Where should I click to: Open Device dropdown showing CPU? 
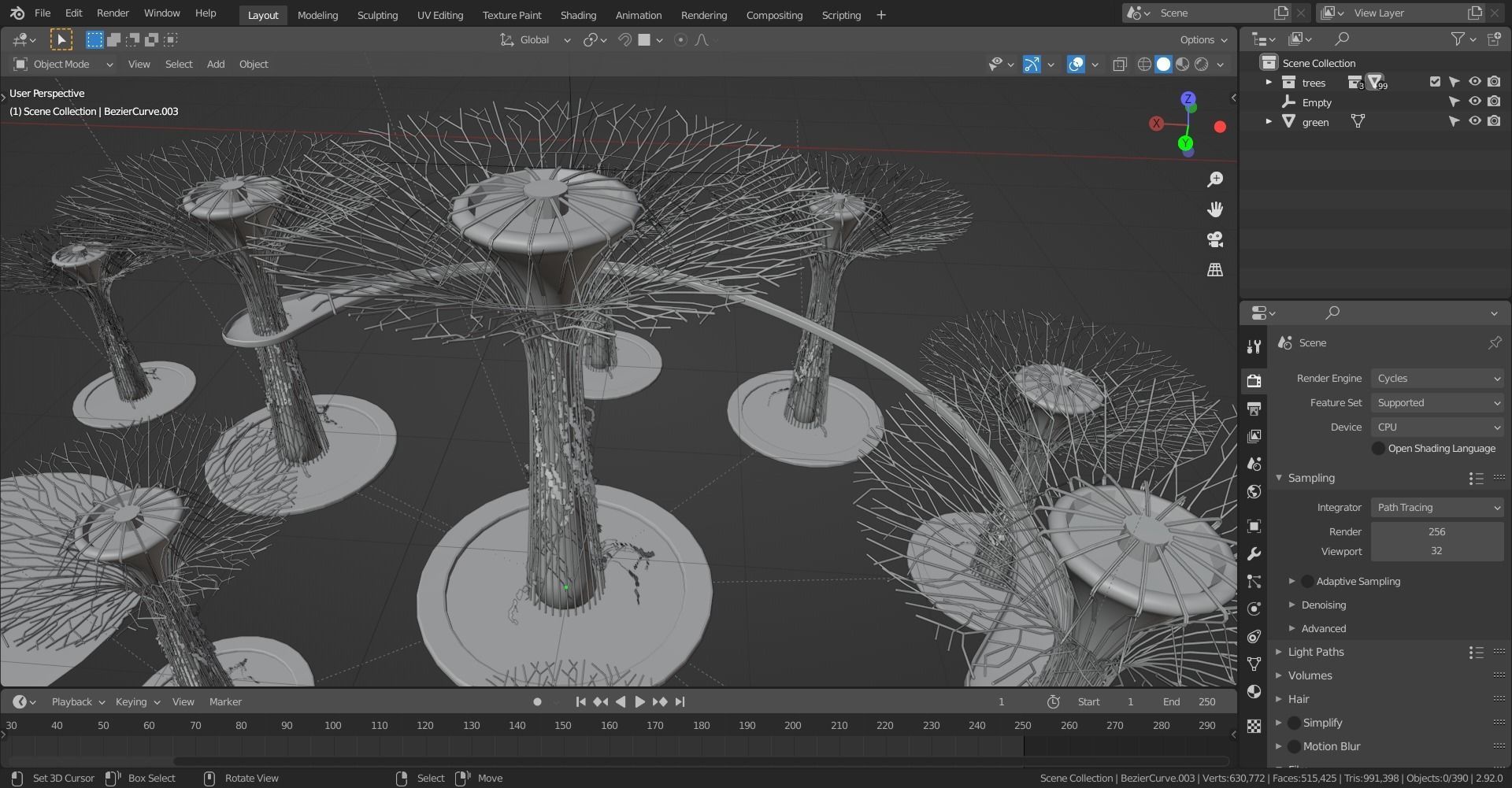pyautogui.click(x=1437, y=427)
